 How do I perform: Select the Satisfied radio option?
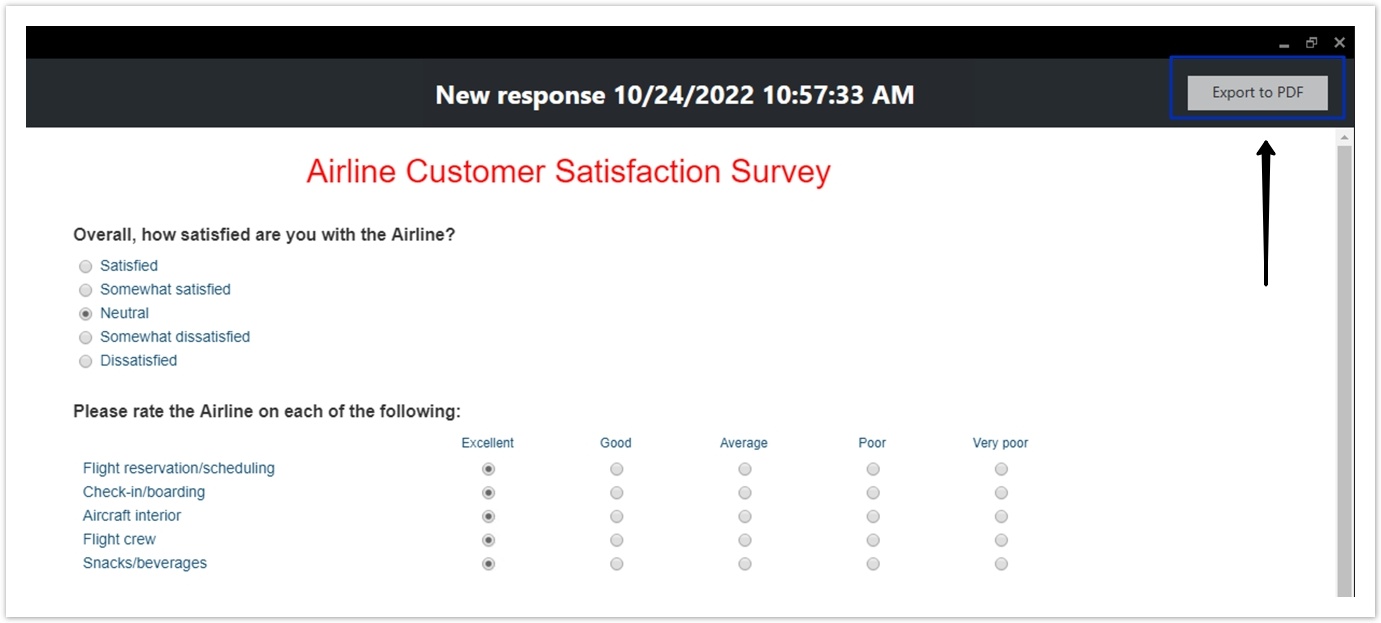[86, 266]
